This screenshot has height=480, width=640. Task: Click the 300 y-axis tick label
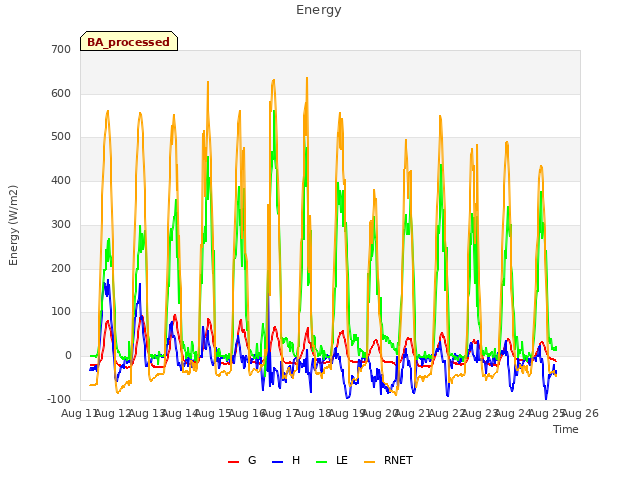click(61, 224)
